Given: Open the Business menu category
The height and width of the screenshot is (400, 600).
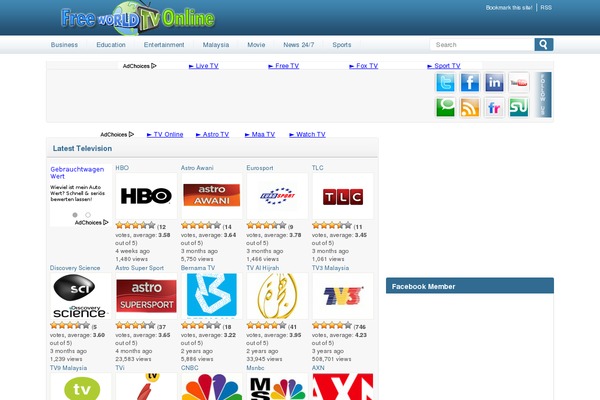Looking at the screenshot, I should 64,45.
